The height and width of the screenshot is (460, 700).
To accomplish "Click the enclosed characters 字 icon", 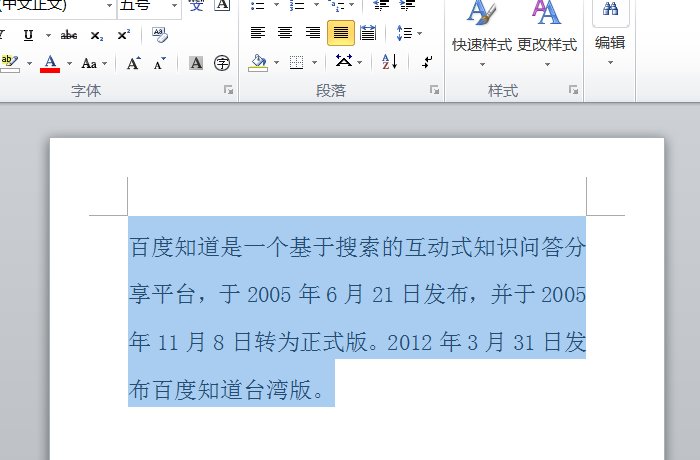I will (x=222, y=63).
